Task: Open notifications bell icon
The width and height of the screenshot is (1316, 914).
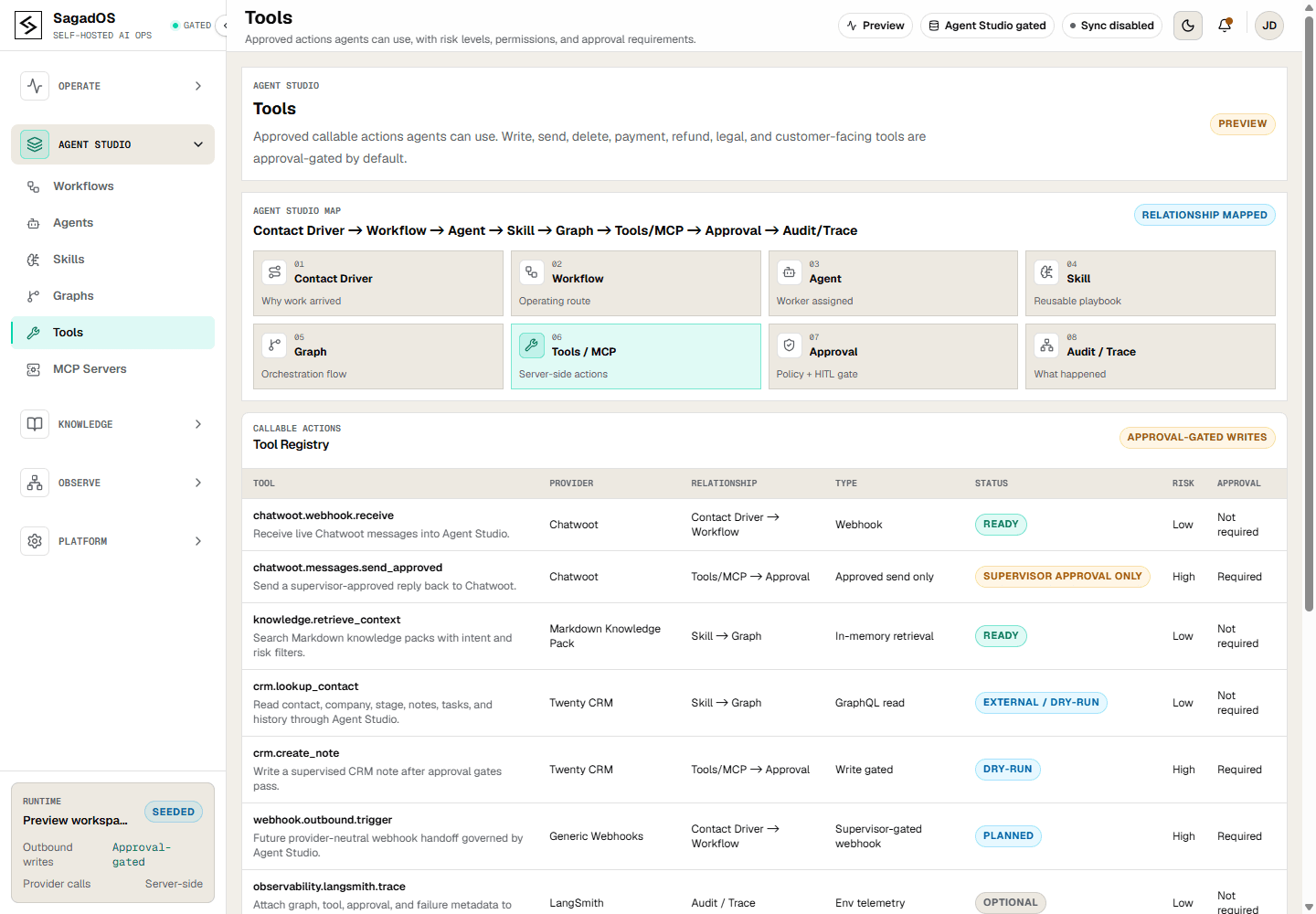Action: pyautogui.click(x=1225, y=26)
